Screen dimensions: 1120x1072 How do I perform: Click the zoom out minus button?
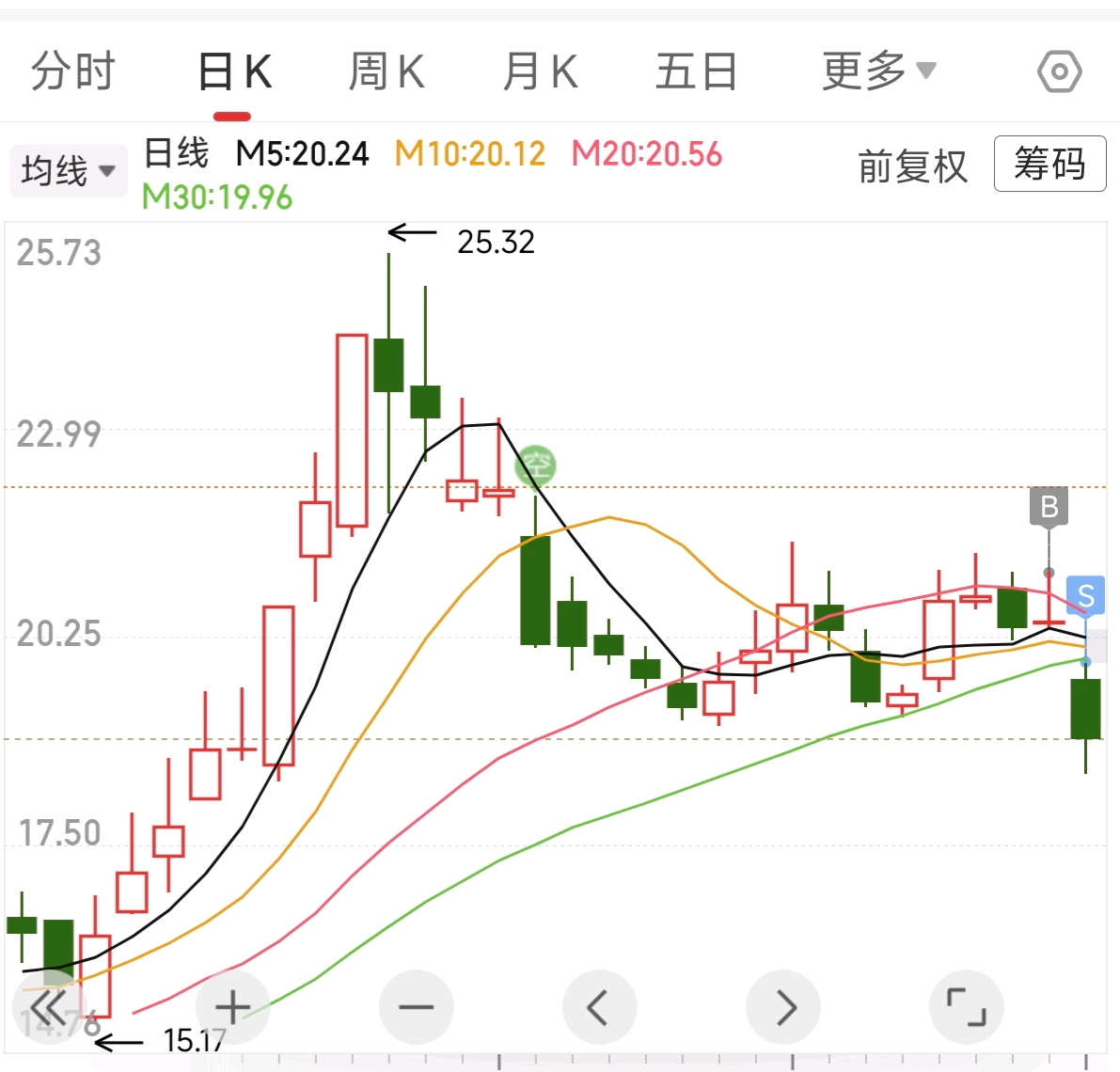click(416, 1008)
